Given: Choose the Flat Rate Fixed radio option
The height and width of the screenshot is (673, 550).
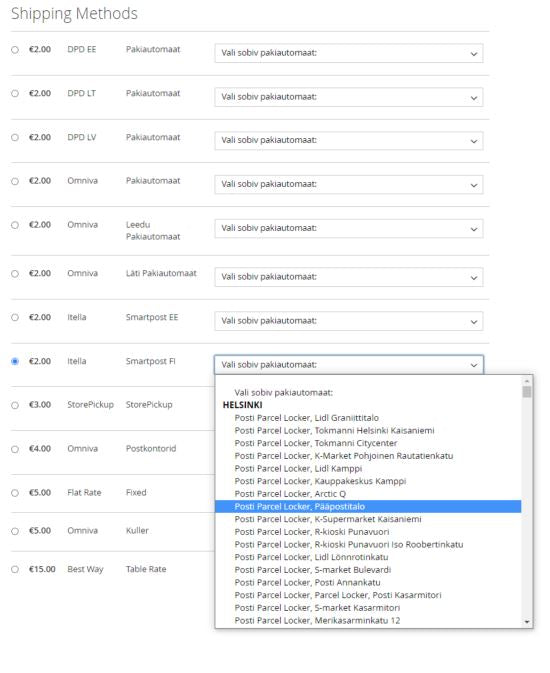Looking at the screenshot, I should 15,493.
